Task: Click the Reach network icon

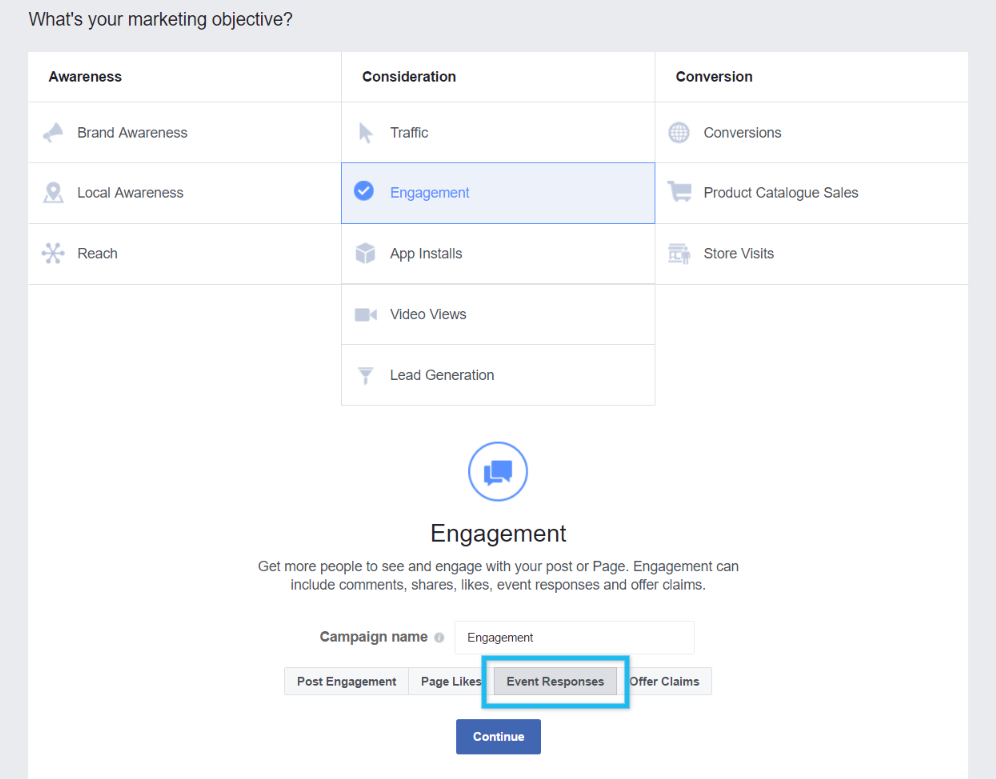Action: (53, 254)
